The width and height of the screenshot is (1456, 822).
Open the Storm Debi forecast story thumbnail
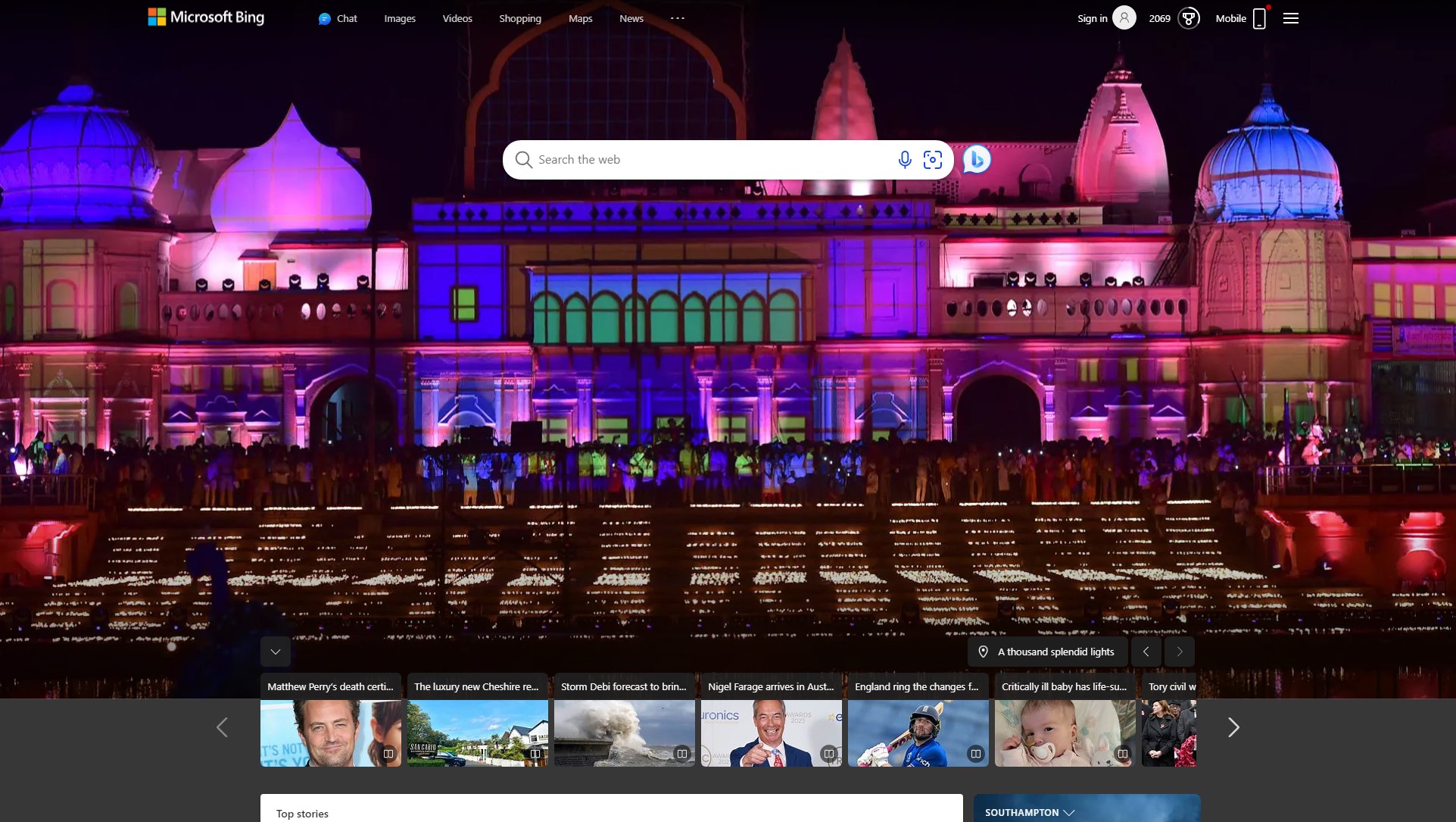(x=625, y=733)
